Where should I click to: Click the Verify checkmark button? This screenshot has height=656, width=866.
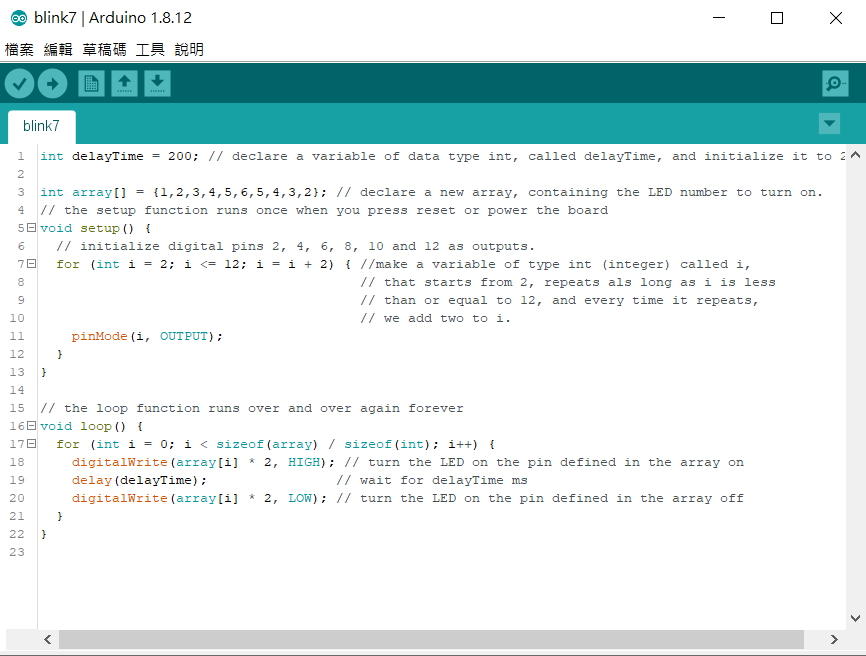(19, 84)
